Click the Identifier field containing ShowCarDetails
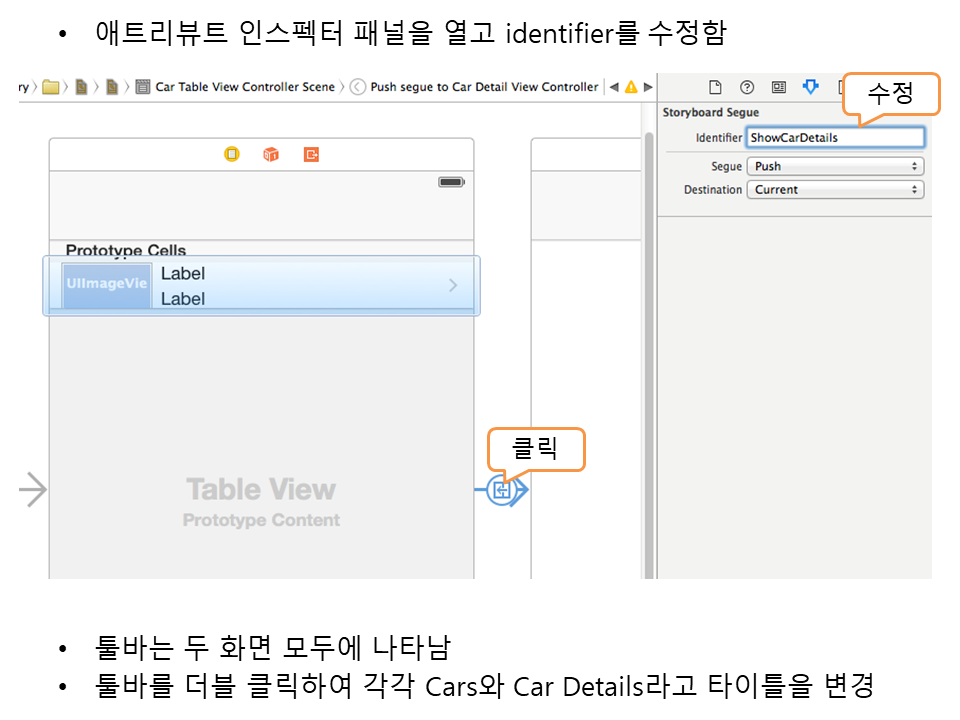 [x=835, y=137]
